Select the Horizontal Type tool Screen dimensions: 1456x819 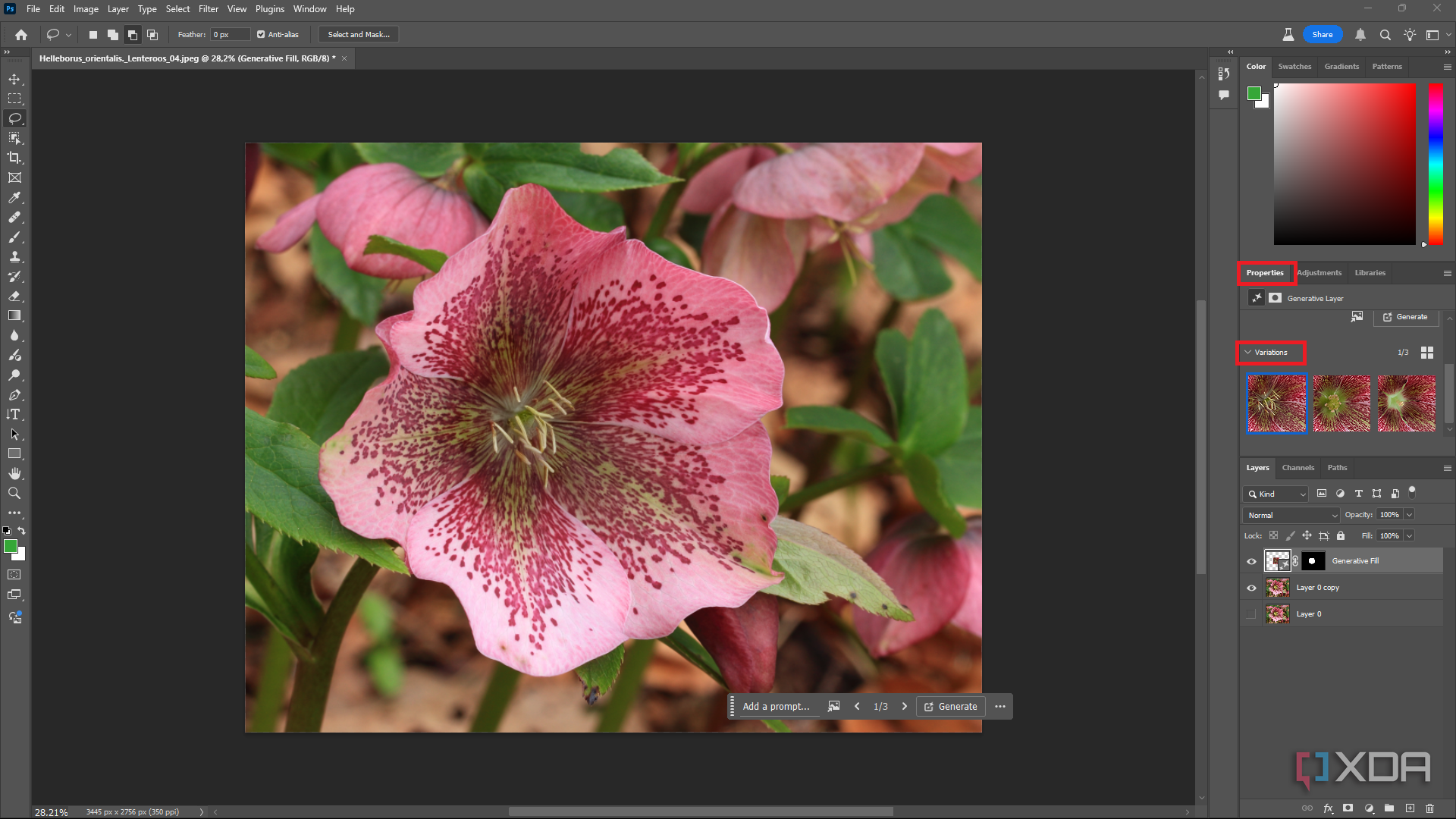tap(14, 414)
